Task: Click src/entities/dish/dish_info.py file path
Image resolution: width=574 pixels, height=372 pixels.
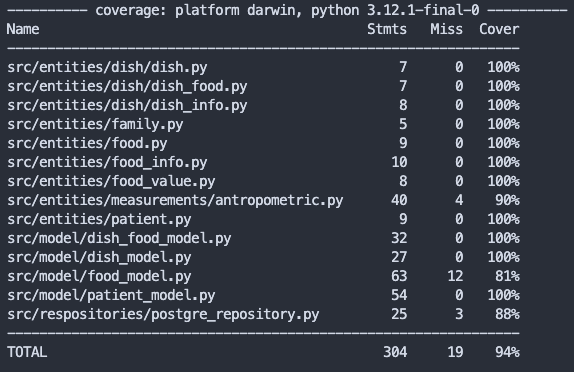Action: 127,105
